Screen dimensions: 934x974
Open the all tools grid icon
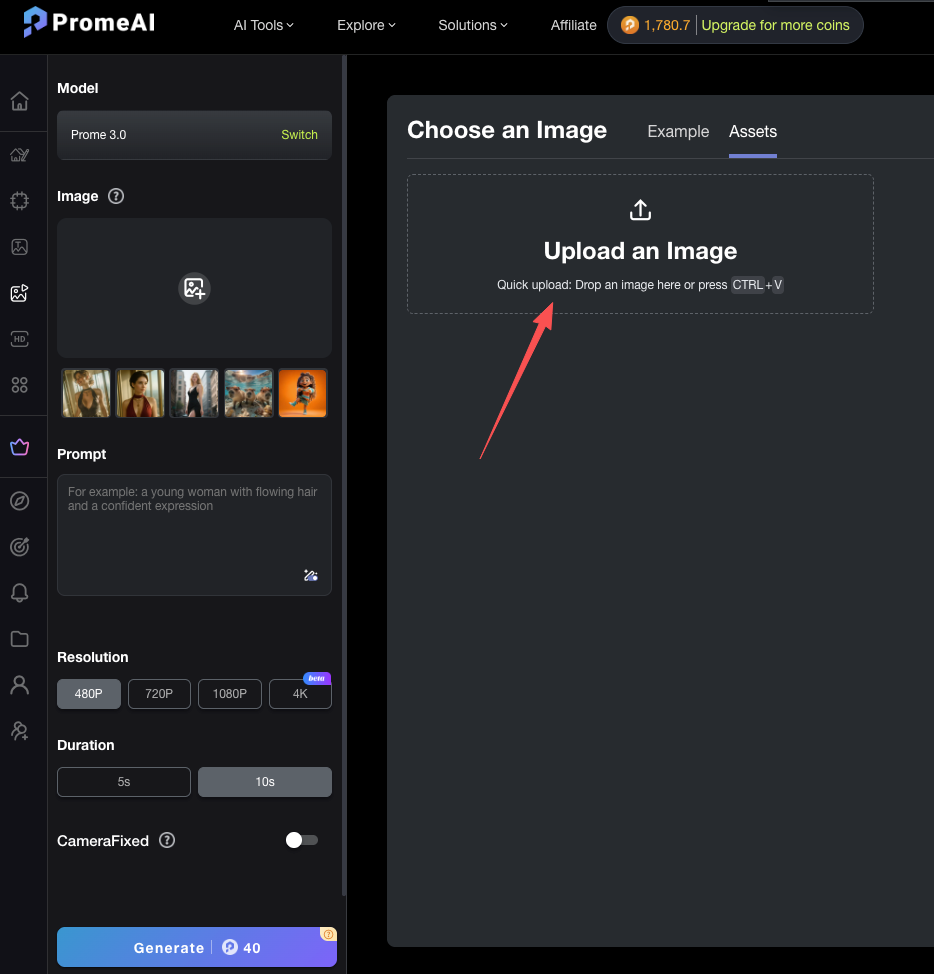(x=19, y=385)
